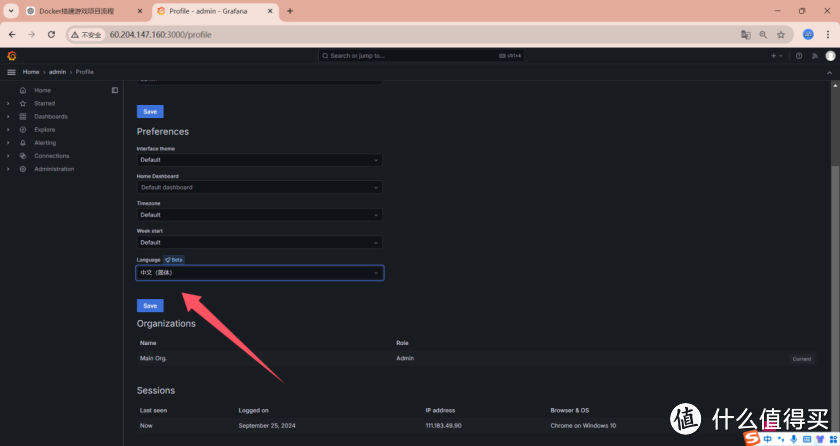The height and width of the screenshot is (446, 840).
Task: Open Alerting from sidebar label
Action: click(x=45, y=143)
